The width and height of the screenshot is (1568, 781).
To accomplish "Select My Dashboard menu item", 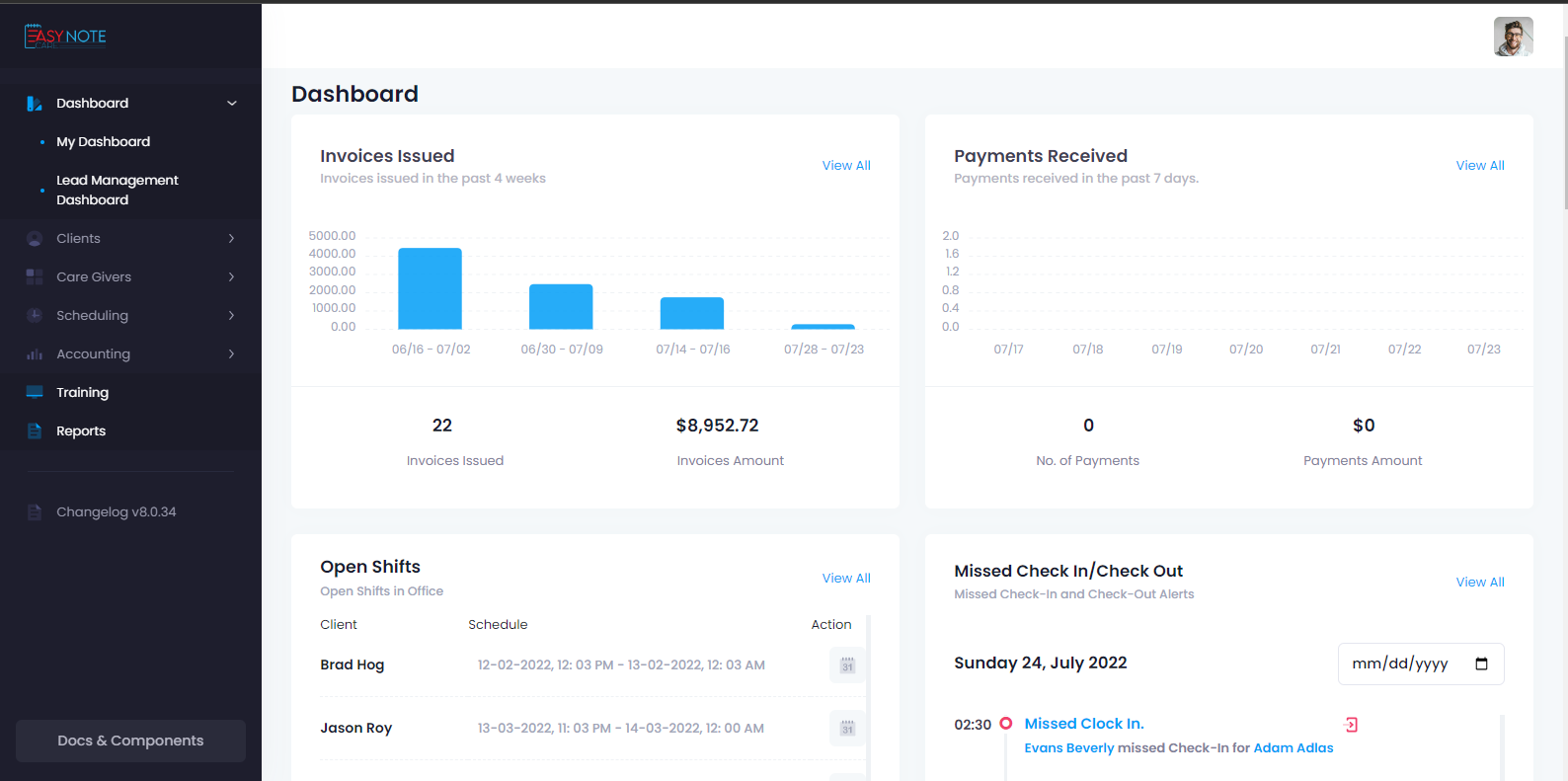I will tap(103, 142).
